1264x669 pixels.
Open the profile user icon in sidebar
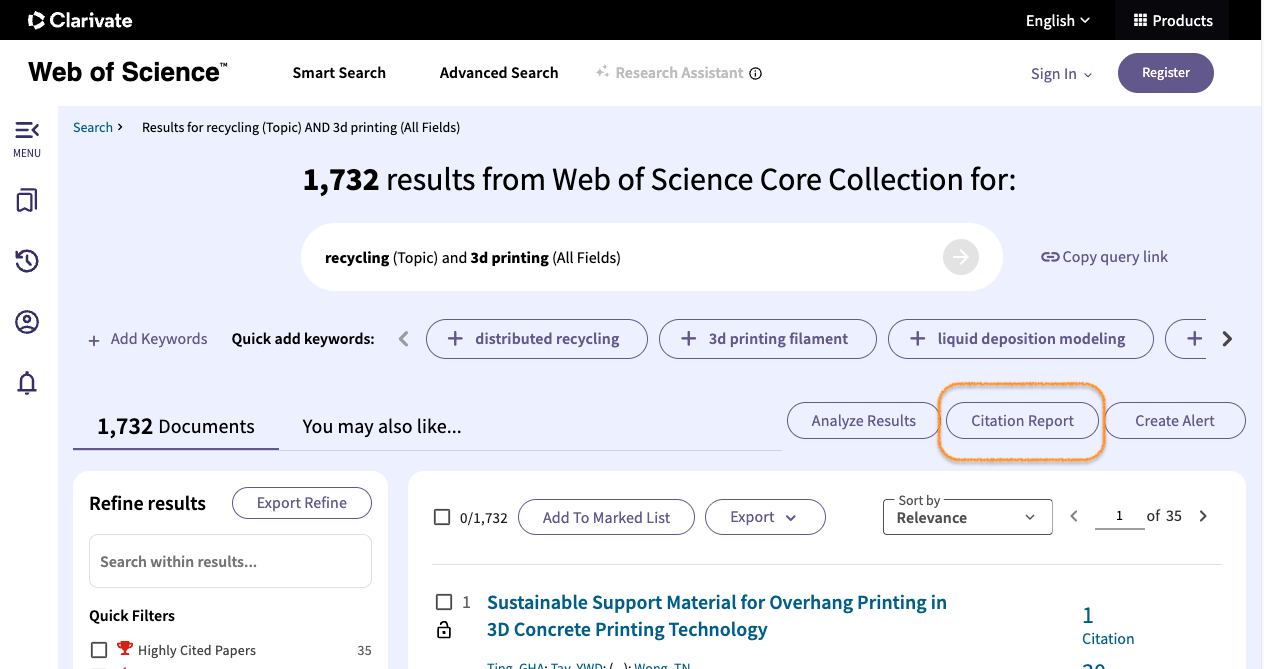(x=27, y=322)
